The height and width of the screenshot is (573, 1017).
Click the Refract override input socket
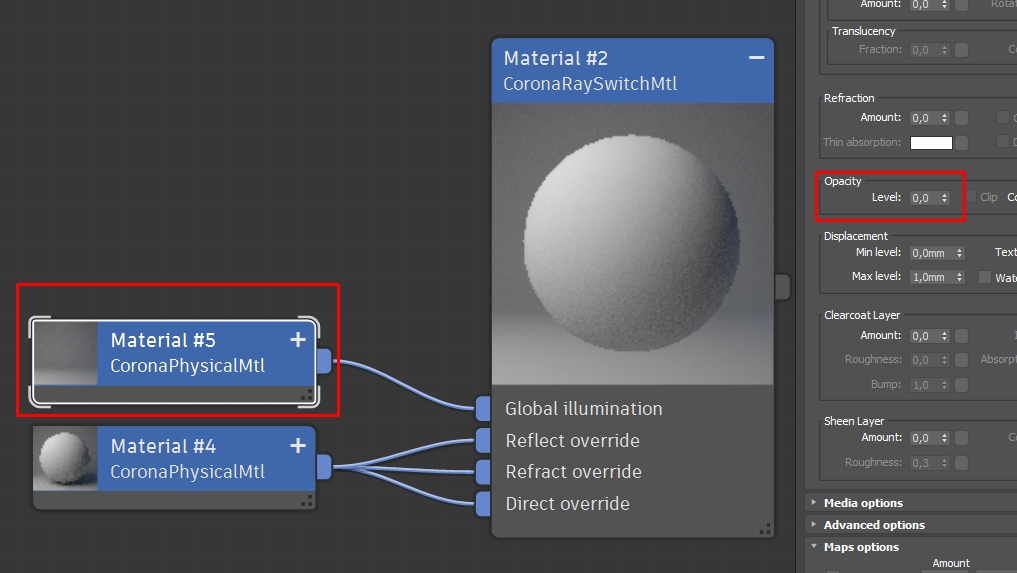483,472
